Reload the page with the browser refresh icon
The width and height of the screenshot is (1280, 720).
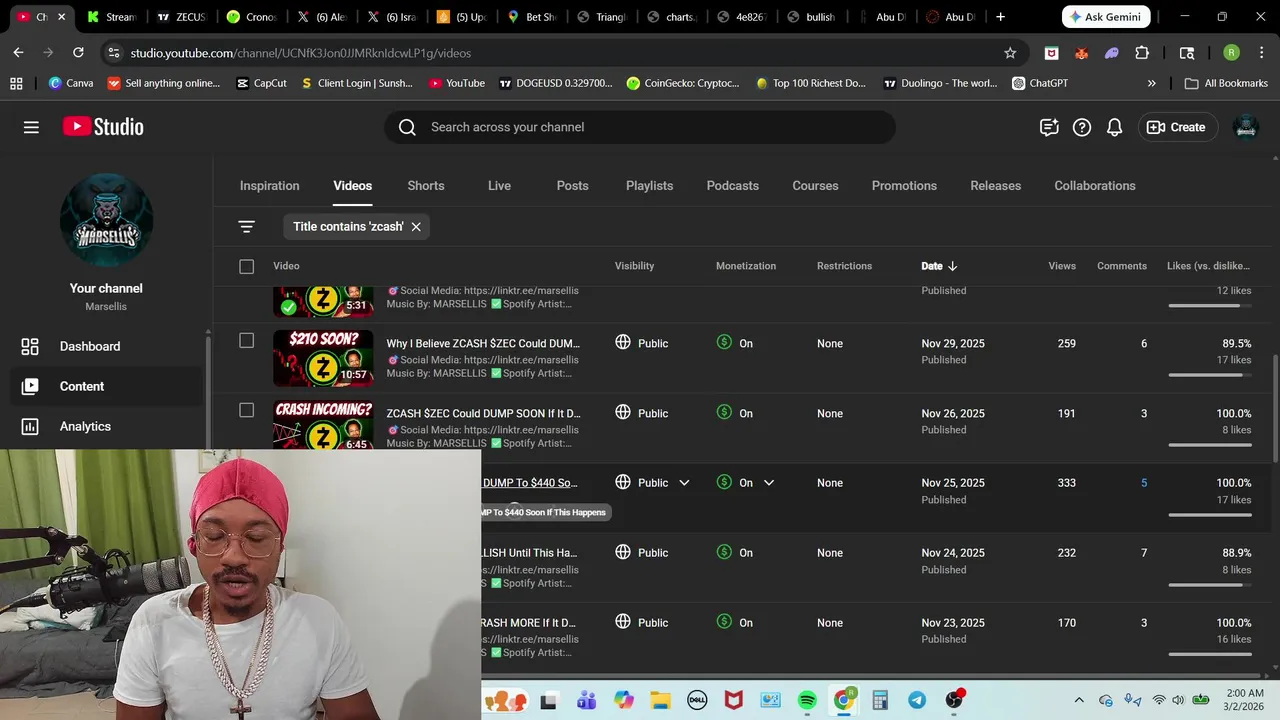click(78, 52)
